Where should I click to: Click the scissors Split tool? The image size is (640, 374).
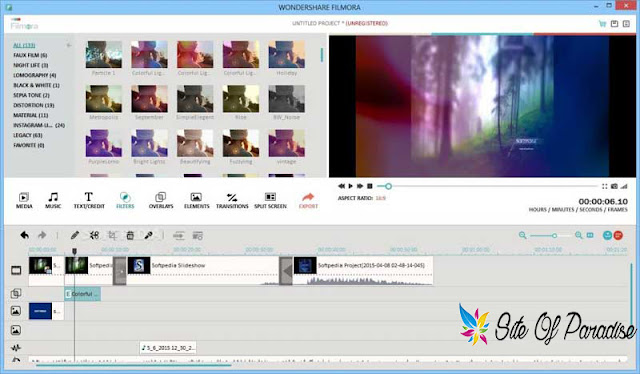click(94, 235)
